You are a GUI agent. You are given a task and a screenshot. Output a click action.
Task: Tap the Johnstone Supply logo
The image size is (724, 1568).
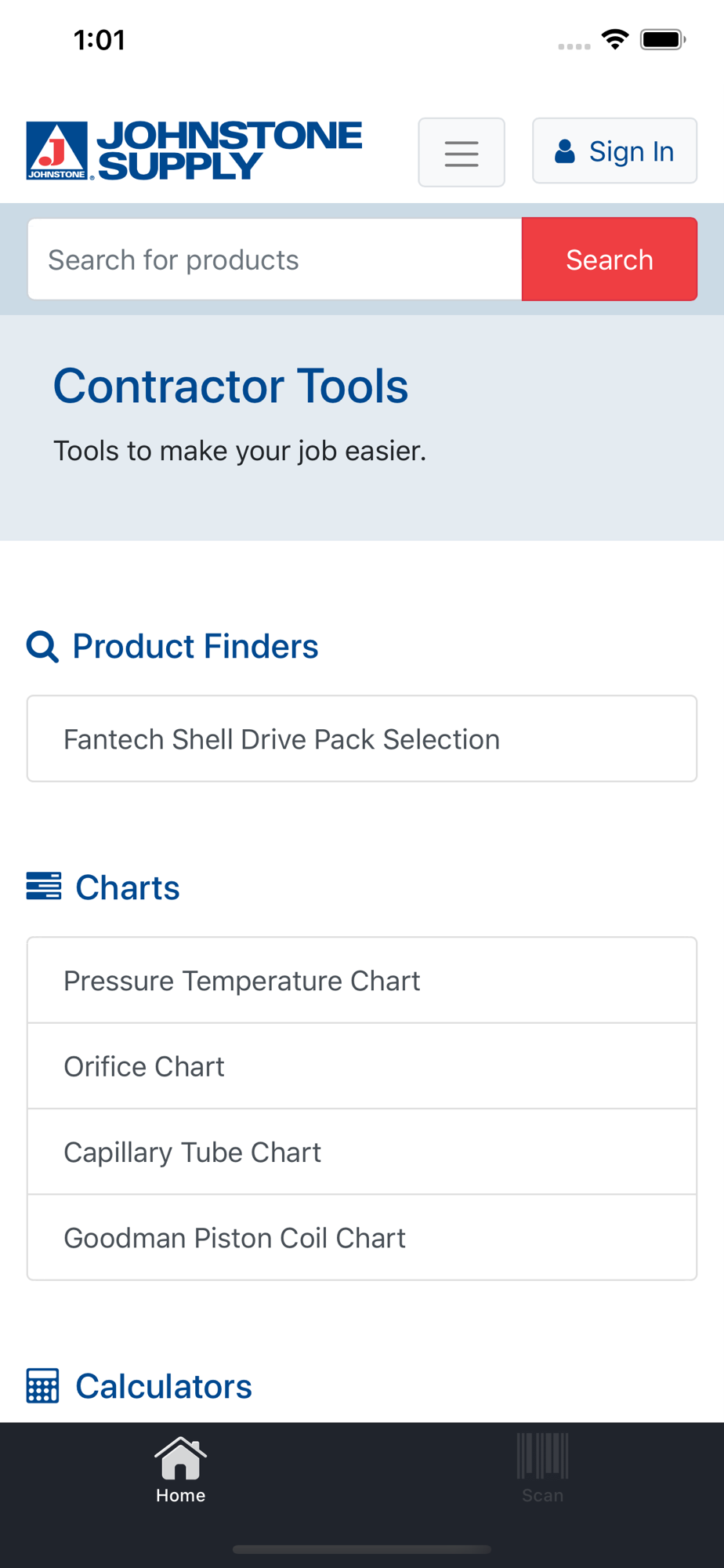click(x=194, y=151)
